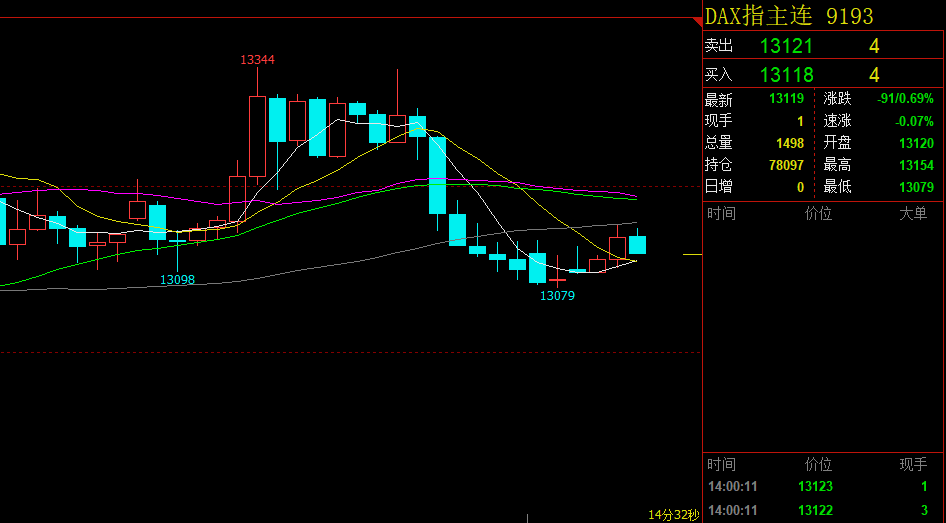
Task: Click the 13079 low label on chart
Action: (x=557, y=296)
